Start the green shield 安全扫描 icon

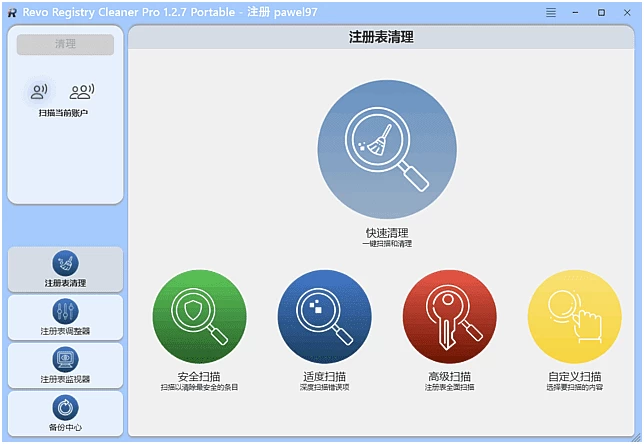(x=199, y=316)
